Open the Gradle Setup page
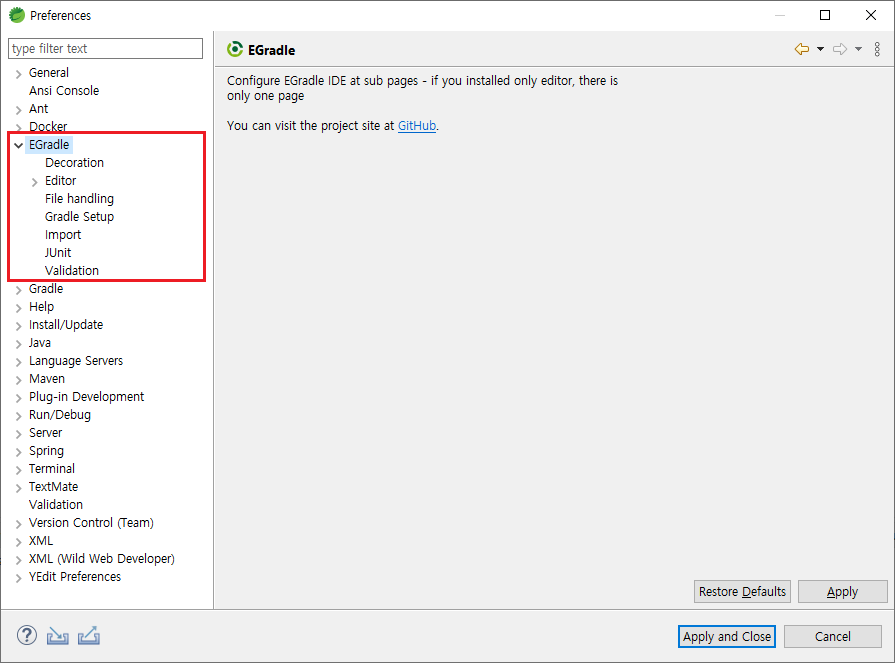Viewport: 895px width, 663px height. (79, 217)
